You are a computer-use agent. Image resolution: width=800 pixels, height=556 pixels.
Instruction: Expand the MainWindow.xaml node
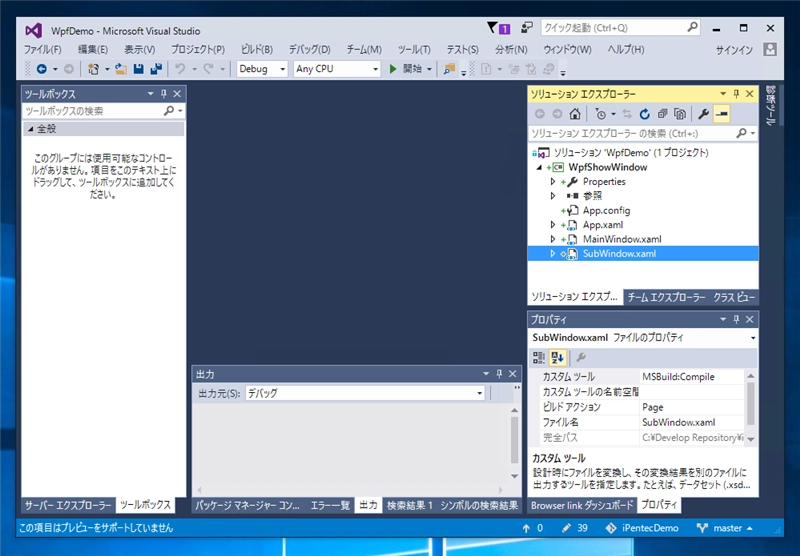[x=553, y=239]
